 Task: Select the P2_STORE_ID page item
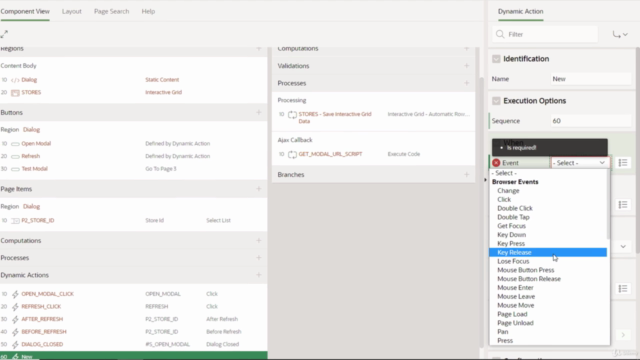point(38,221)
